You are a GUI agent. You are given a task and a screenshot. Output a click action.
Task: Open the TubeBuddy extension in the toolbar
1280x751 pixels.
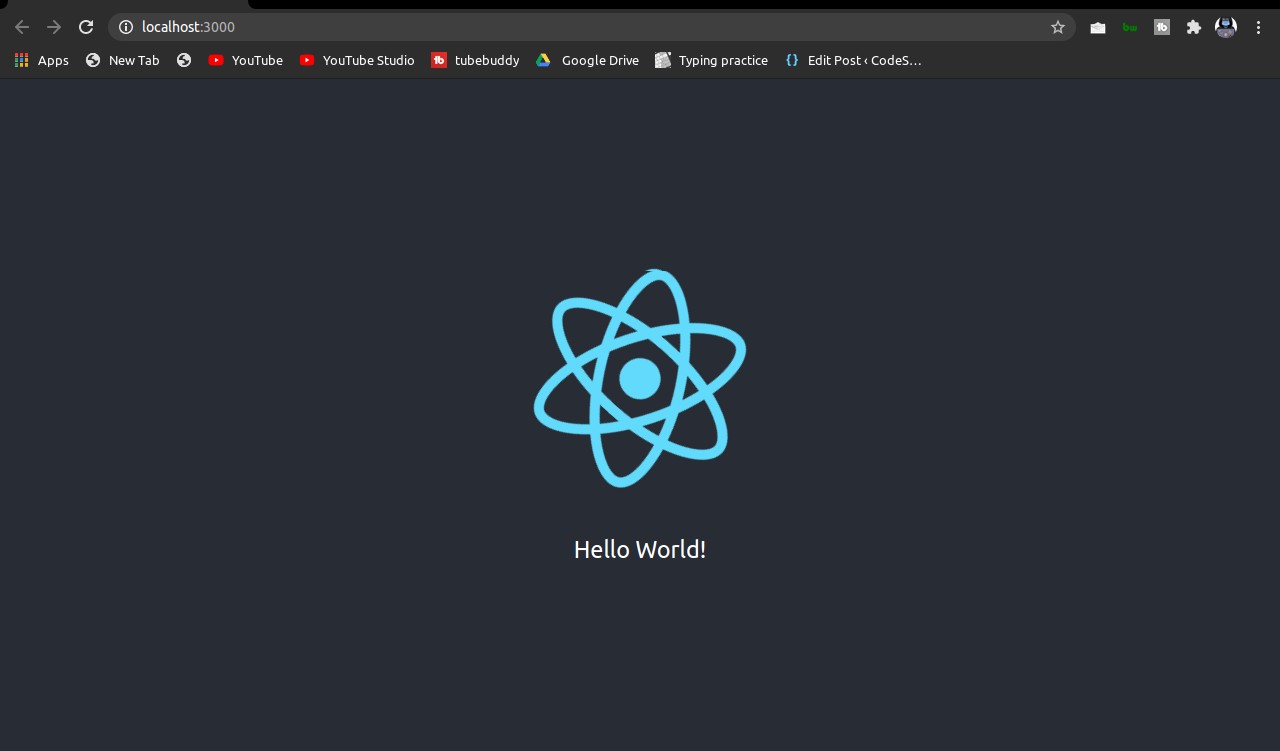click(x=1162, y=27)
